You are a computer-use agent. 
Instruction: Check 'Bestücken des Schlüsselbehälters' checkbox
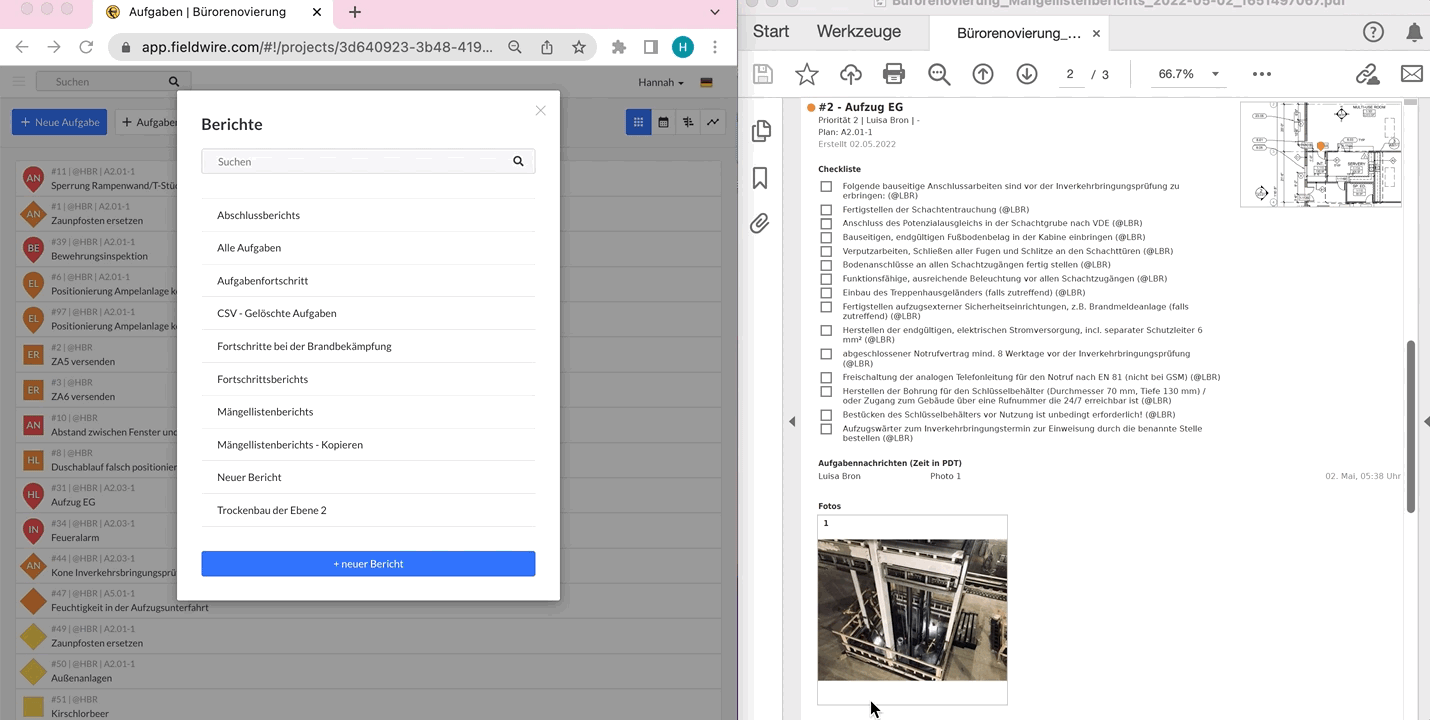[x=826, y=415]
